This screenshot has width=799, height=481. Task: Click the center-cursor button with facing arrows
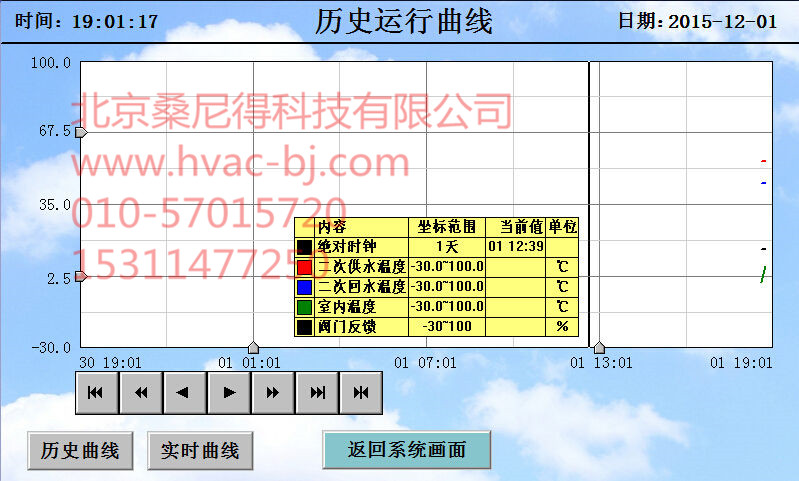(361, 393)
